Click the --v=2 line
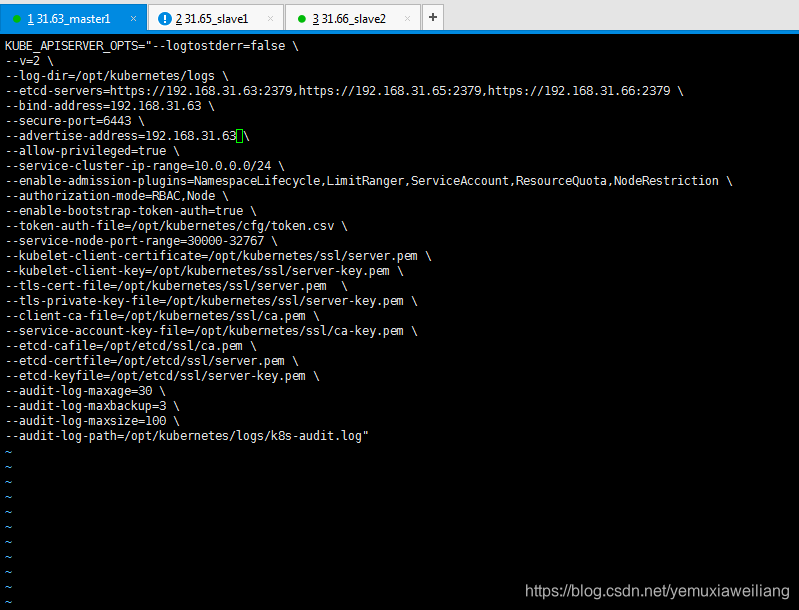Screen dimensions: 799x610 click(x=29, y=61)
